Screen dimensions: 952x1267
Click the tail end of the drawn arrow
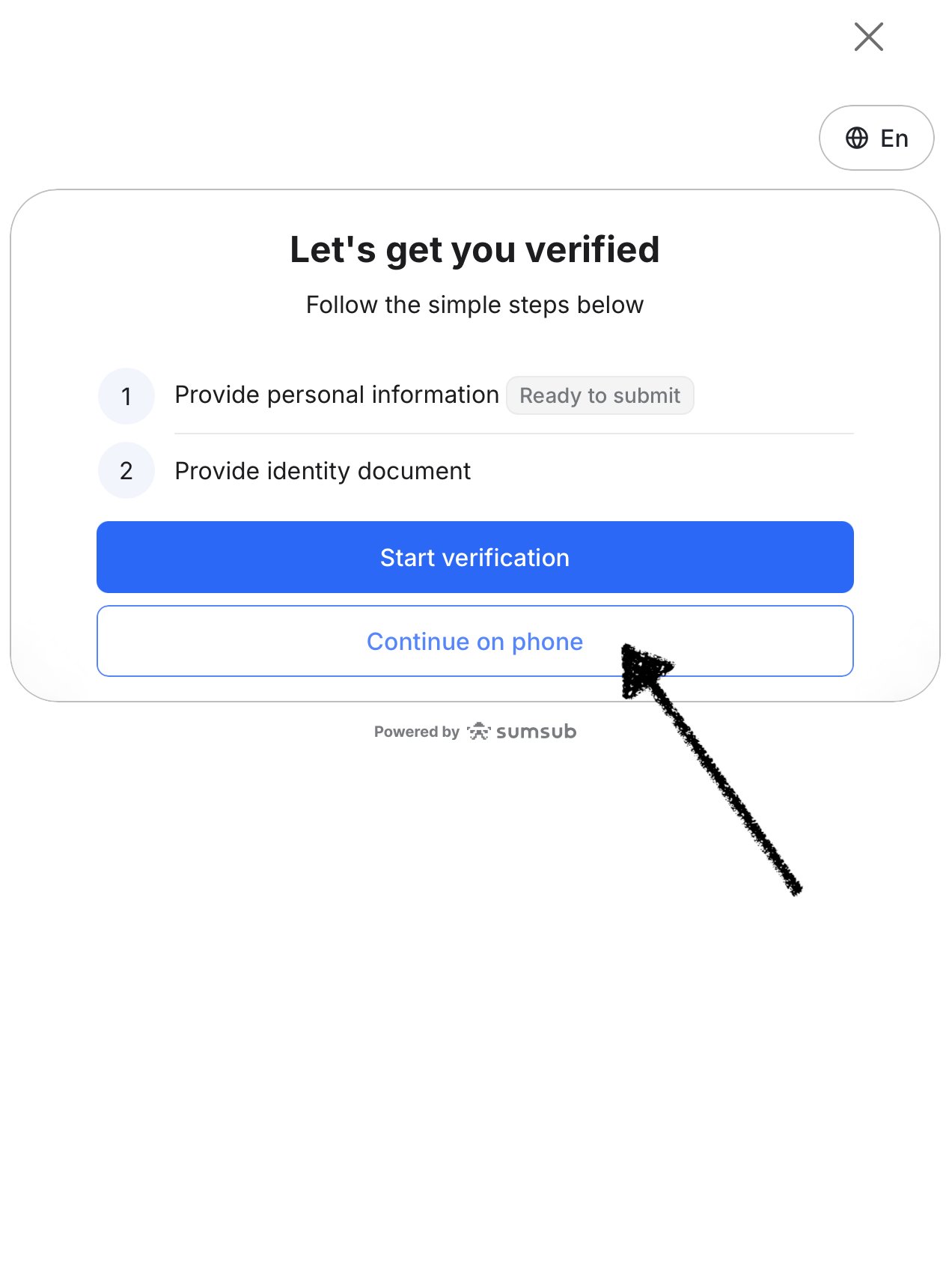pos(793,885)
